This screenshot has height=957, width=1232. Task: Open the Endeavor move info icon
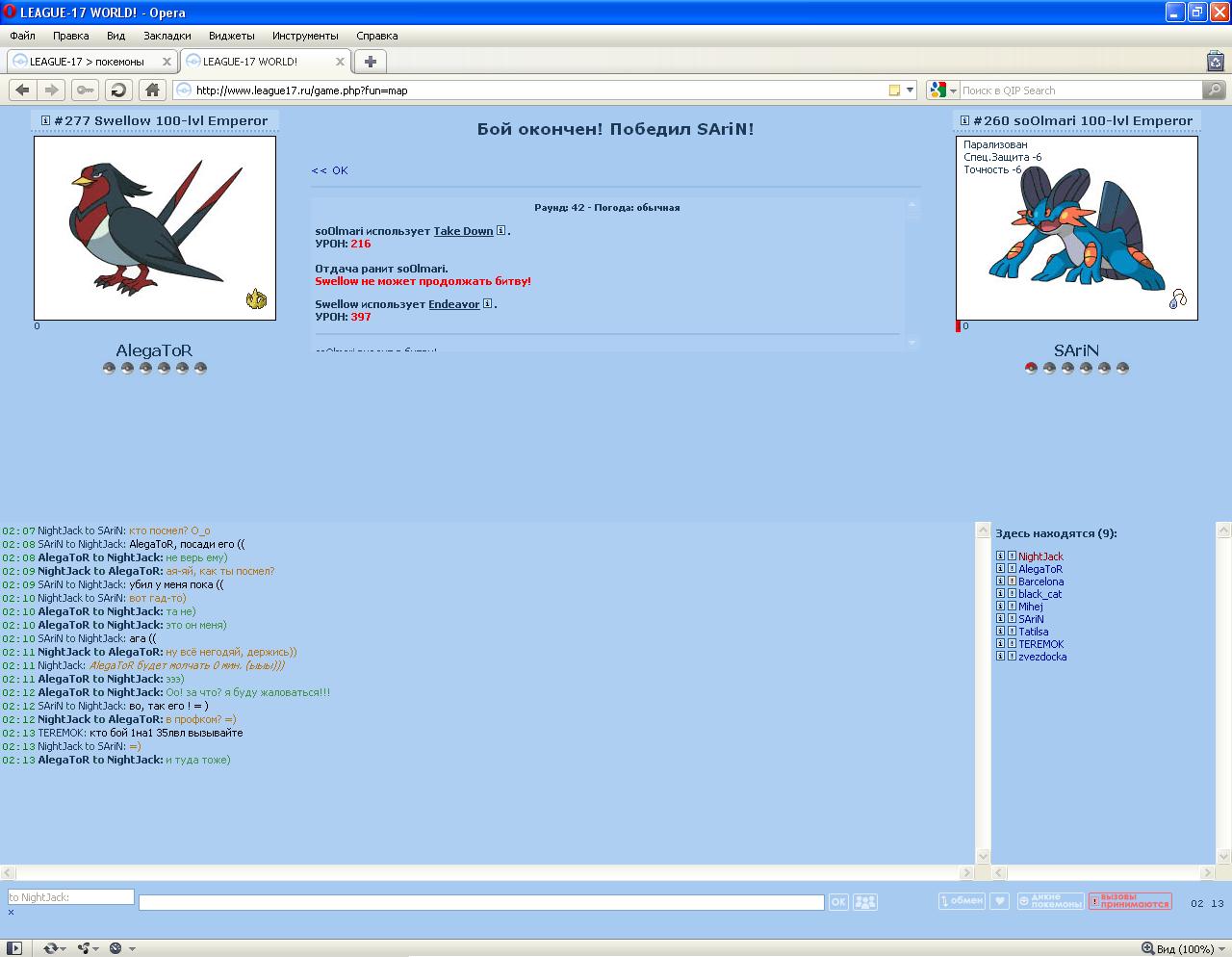coord(487,304)
